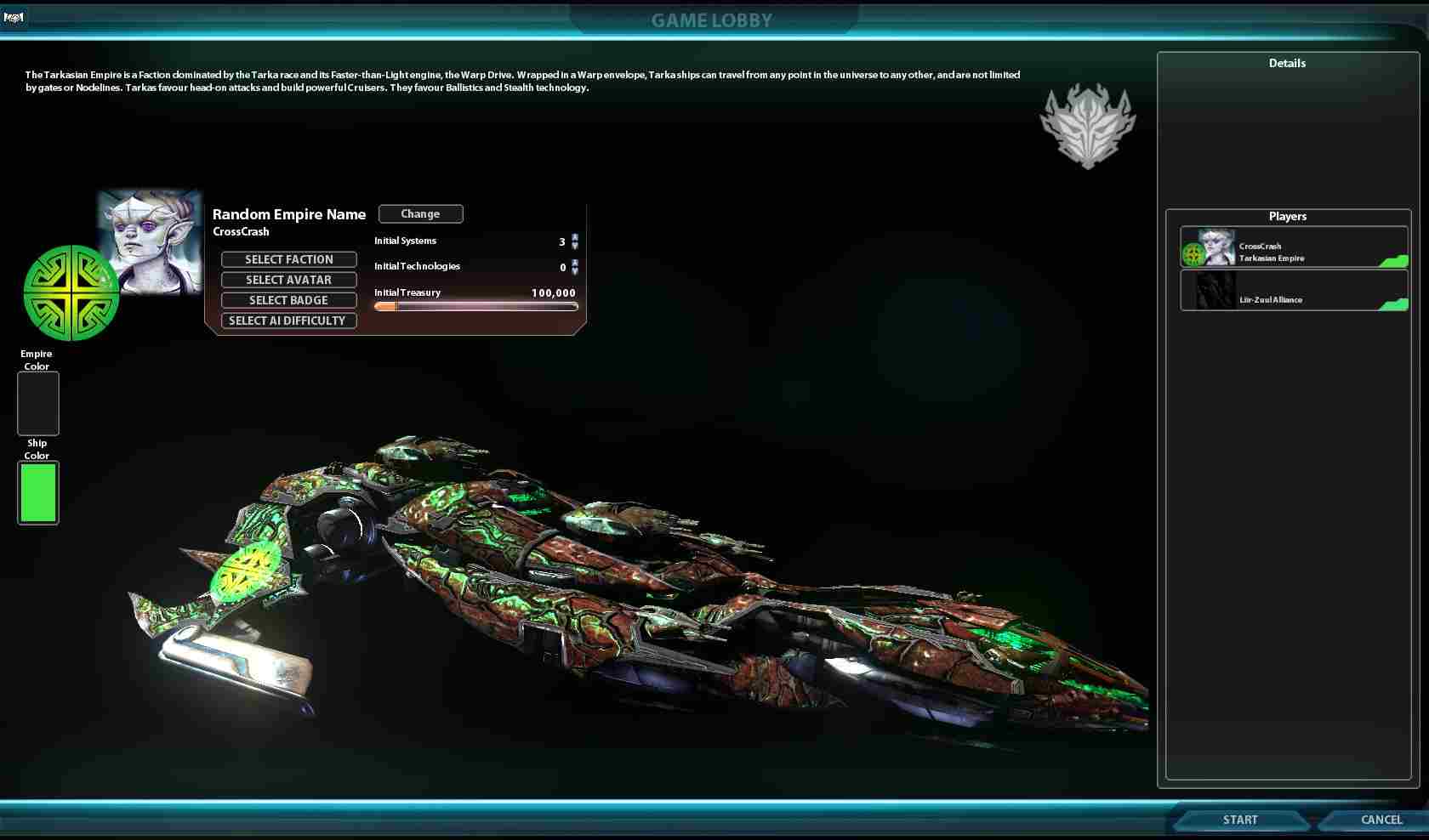Click the app icon in top-left corner
1429x840 pixels.
[14, 17]
